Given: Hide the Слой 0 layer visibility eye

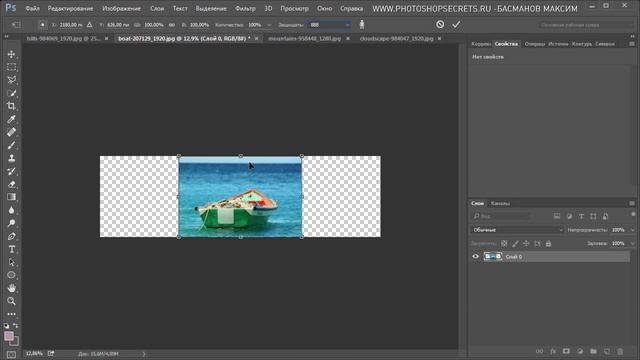Looking at the screenshot, I should 476,257.
